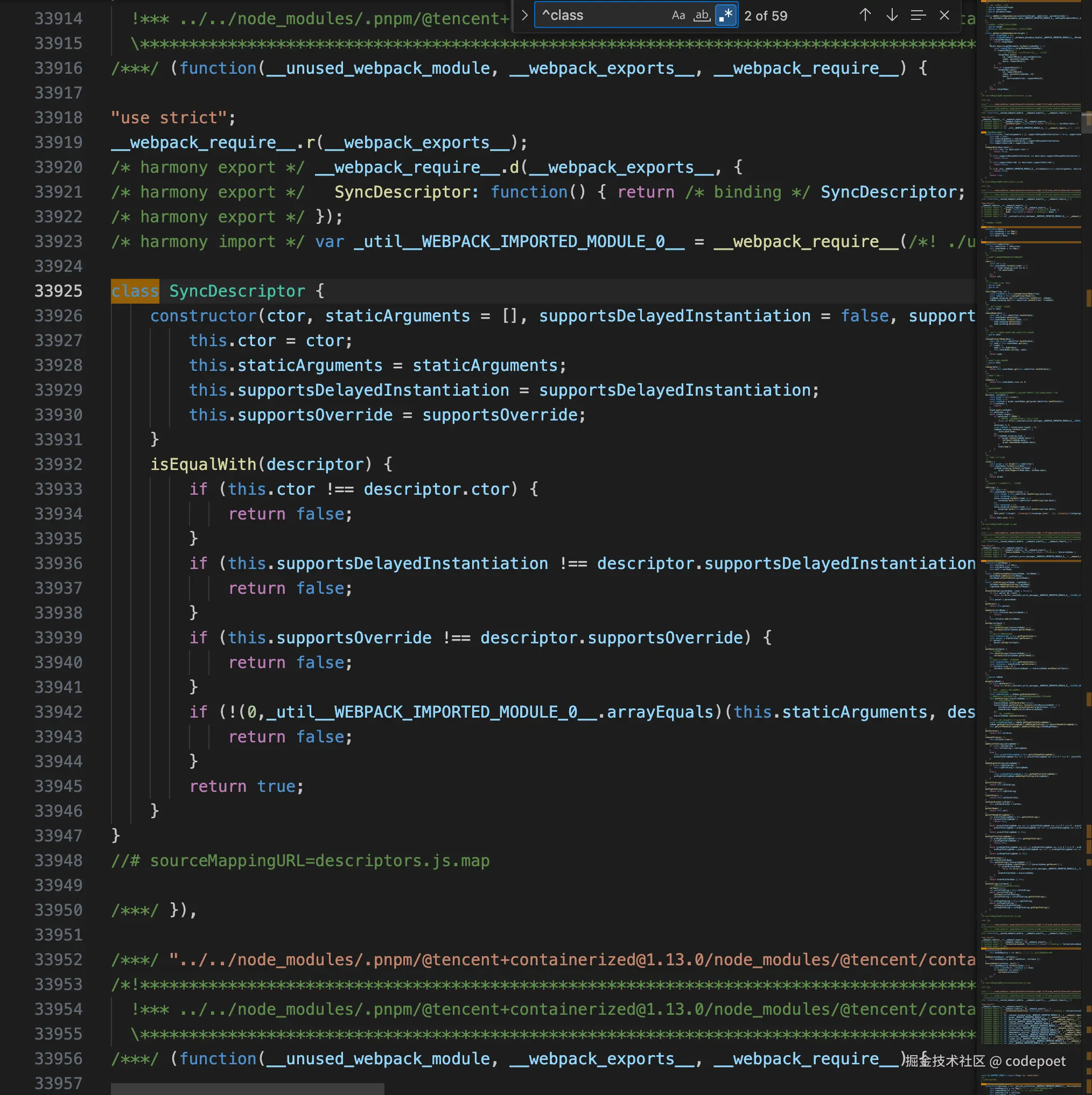1092x1095 pixels.
Task: Click the SyncDescriptor class name
Action: pos(237,291)
